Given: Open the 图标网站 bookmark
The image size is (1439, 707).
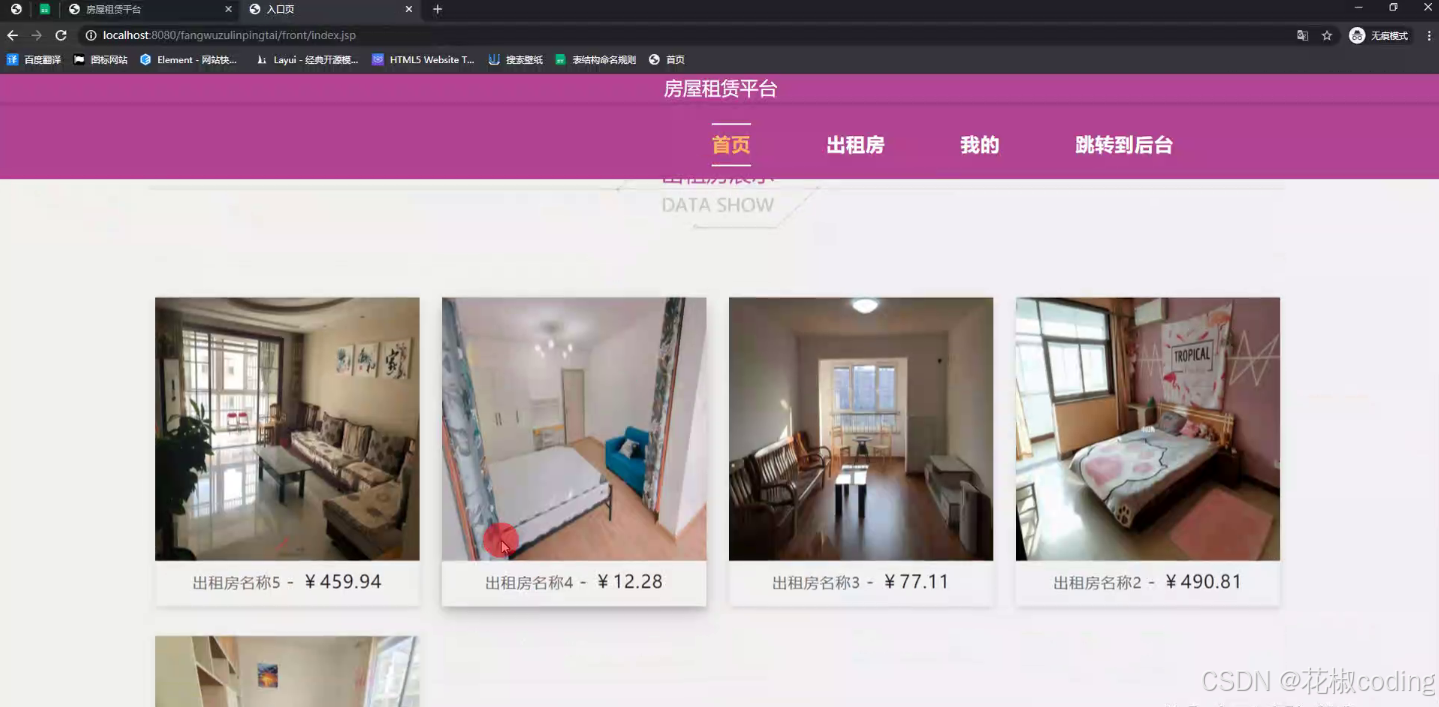Looking at the screenshot, I should click(101, 60).
